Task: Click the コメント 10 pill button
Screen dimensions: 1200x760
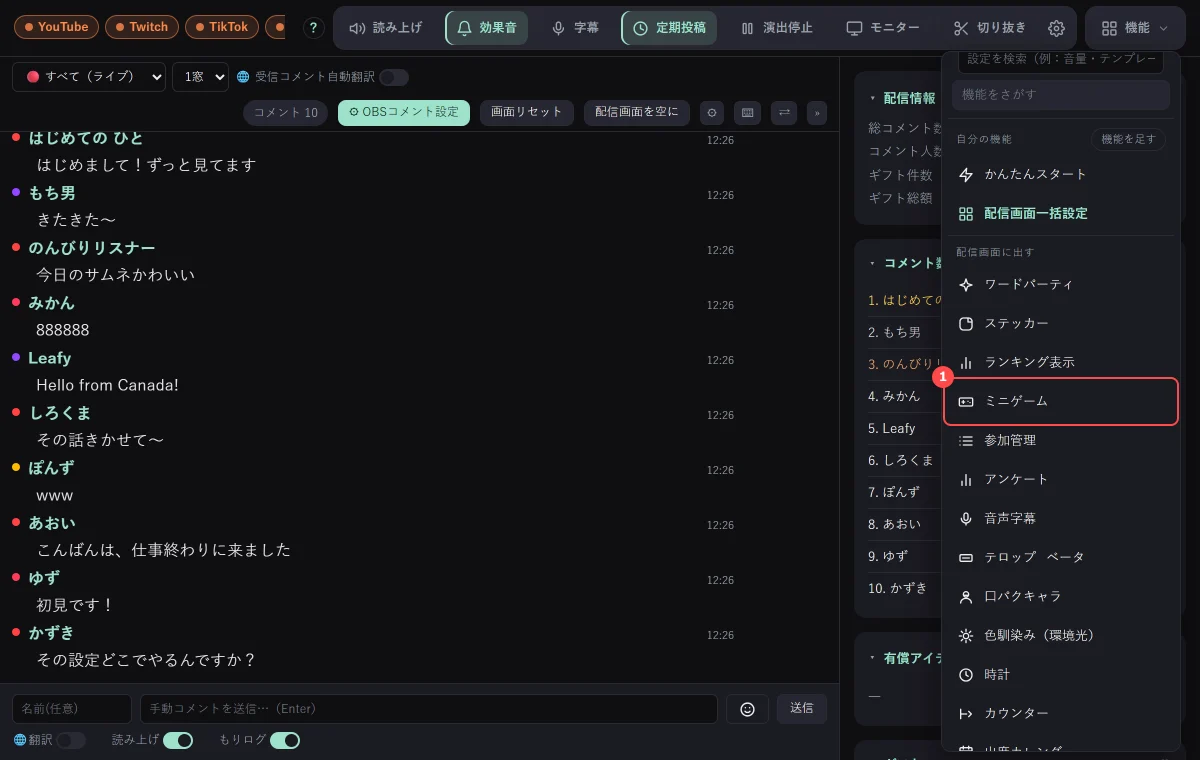Action: 286,113
